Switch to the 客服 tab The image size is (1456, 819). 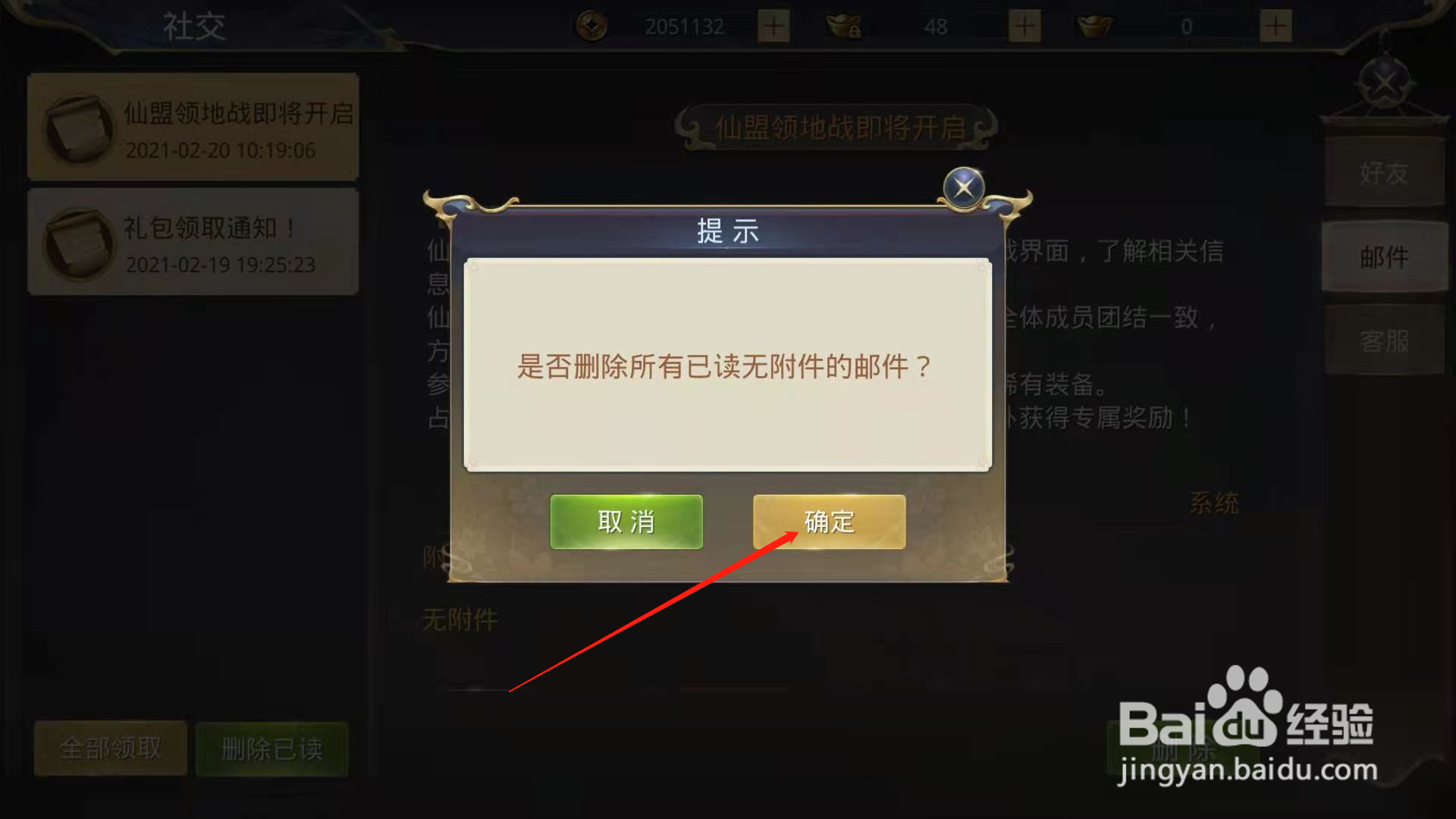(x=1384, y=341)
